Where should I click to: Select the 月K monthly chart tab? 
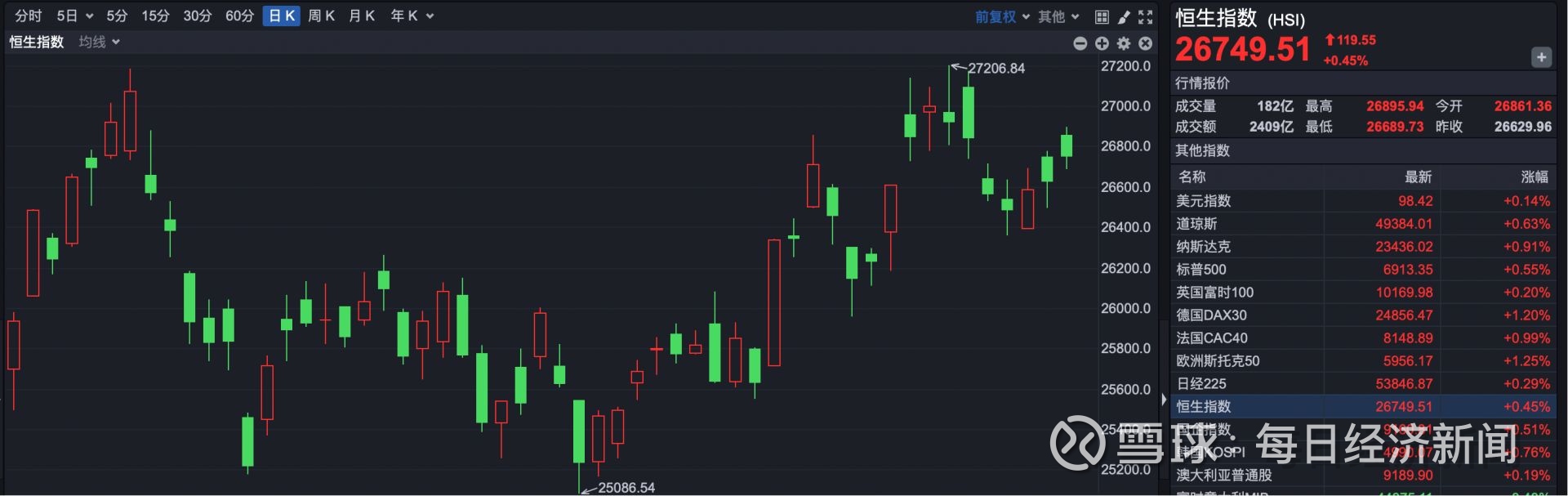pyautogui.click(x=361, y=16)
